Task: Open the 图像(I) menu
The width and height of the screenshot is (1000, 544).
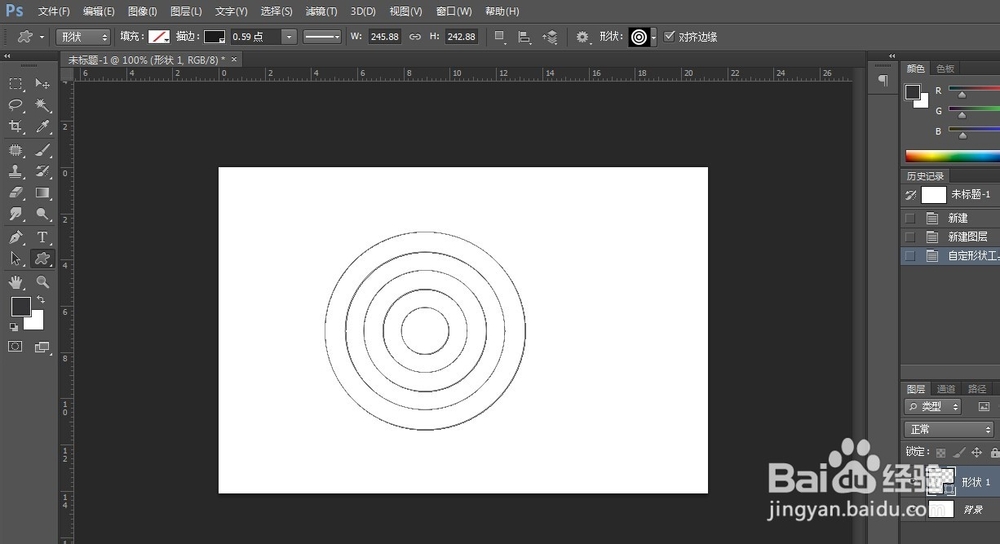Action: (143, 11)
